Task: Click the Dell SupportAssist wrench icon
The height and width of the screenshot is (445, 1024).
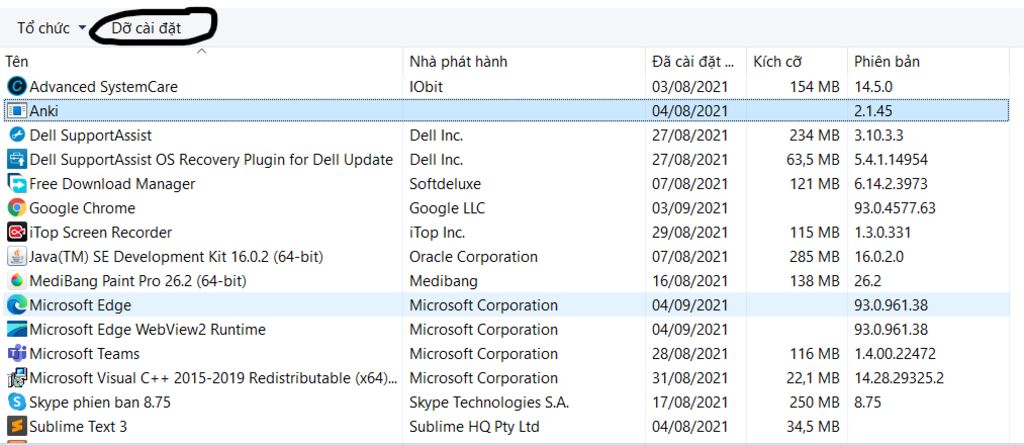Action: (x=17, y=135)
